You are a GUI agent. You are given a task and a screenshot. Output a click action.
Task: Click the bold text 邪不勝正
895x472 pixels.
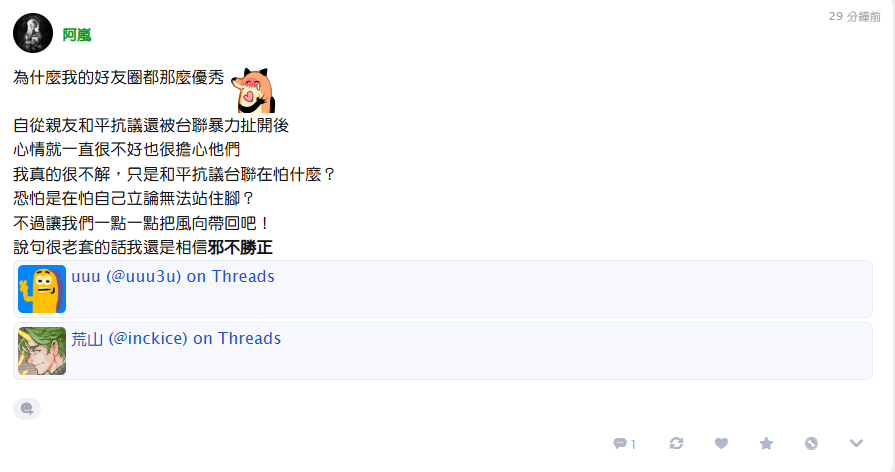point(240,247)
